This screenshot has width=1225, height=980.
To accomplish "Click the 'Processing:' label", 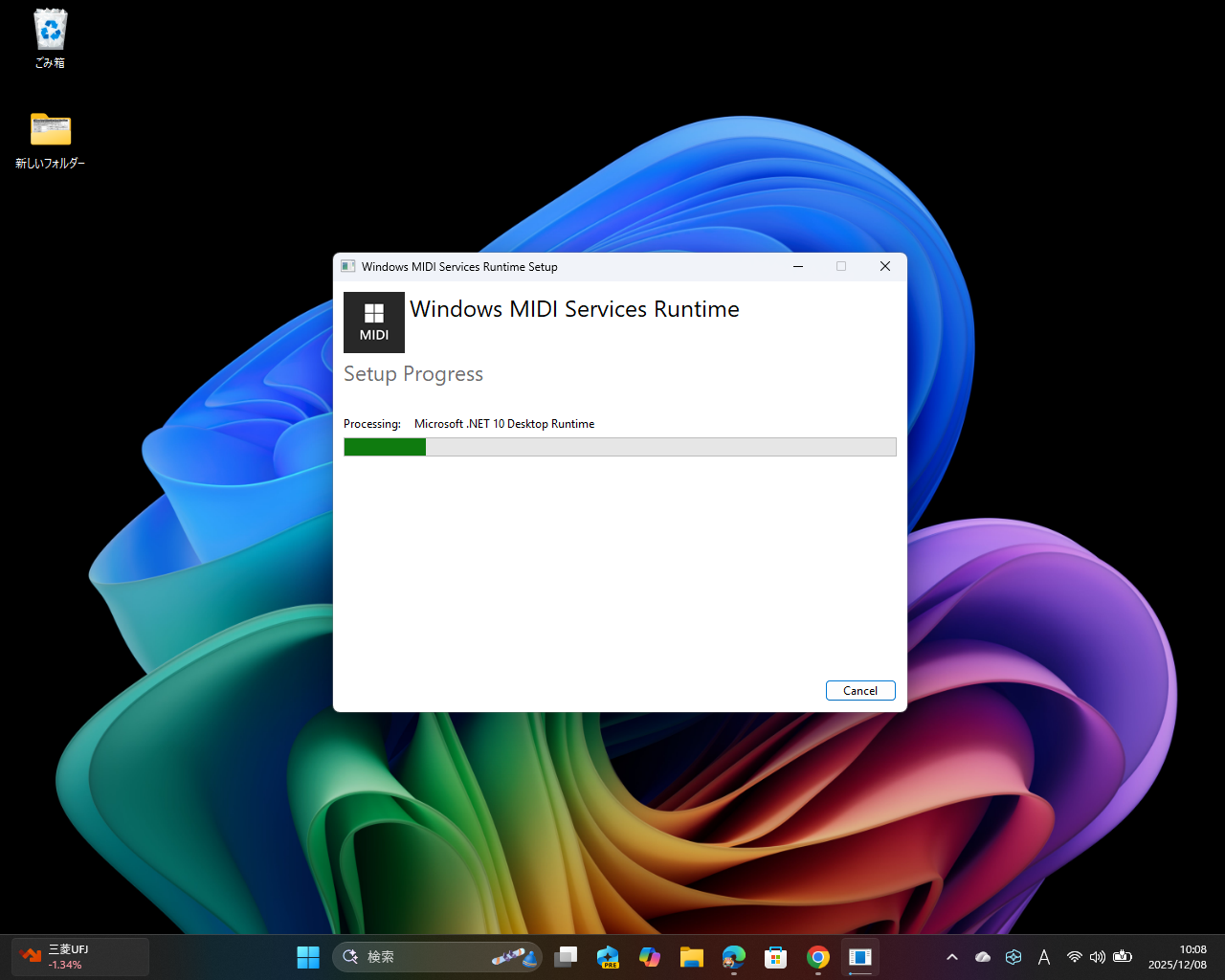I will pos(372,424).
